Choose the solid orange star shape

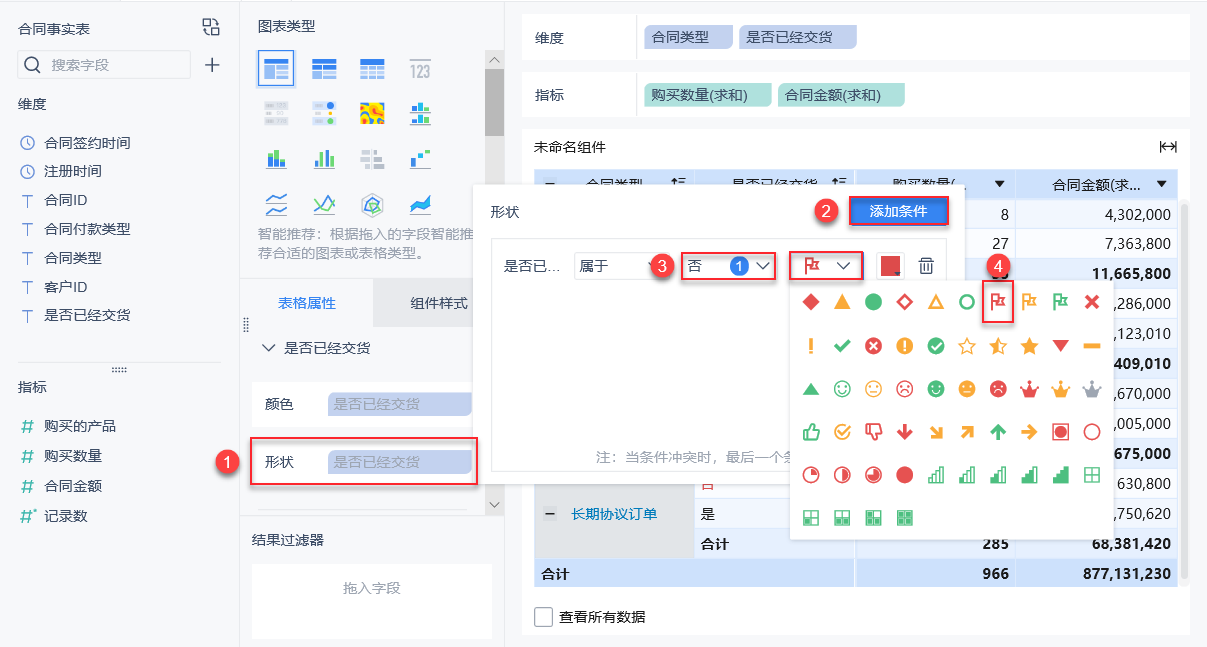1029,346
